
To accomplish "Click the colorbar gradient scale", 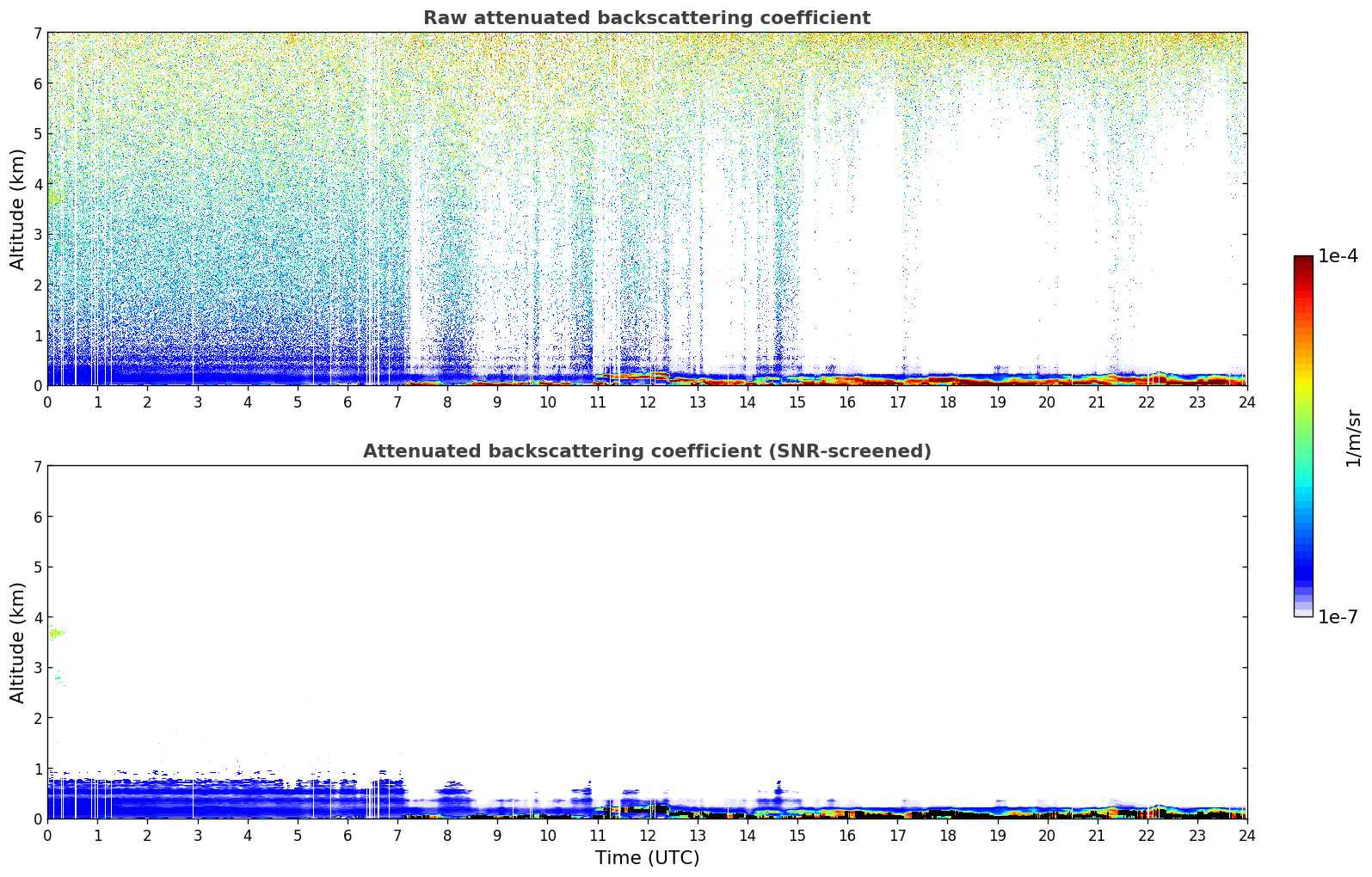I will click(x=1303, y=436).
